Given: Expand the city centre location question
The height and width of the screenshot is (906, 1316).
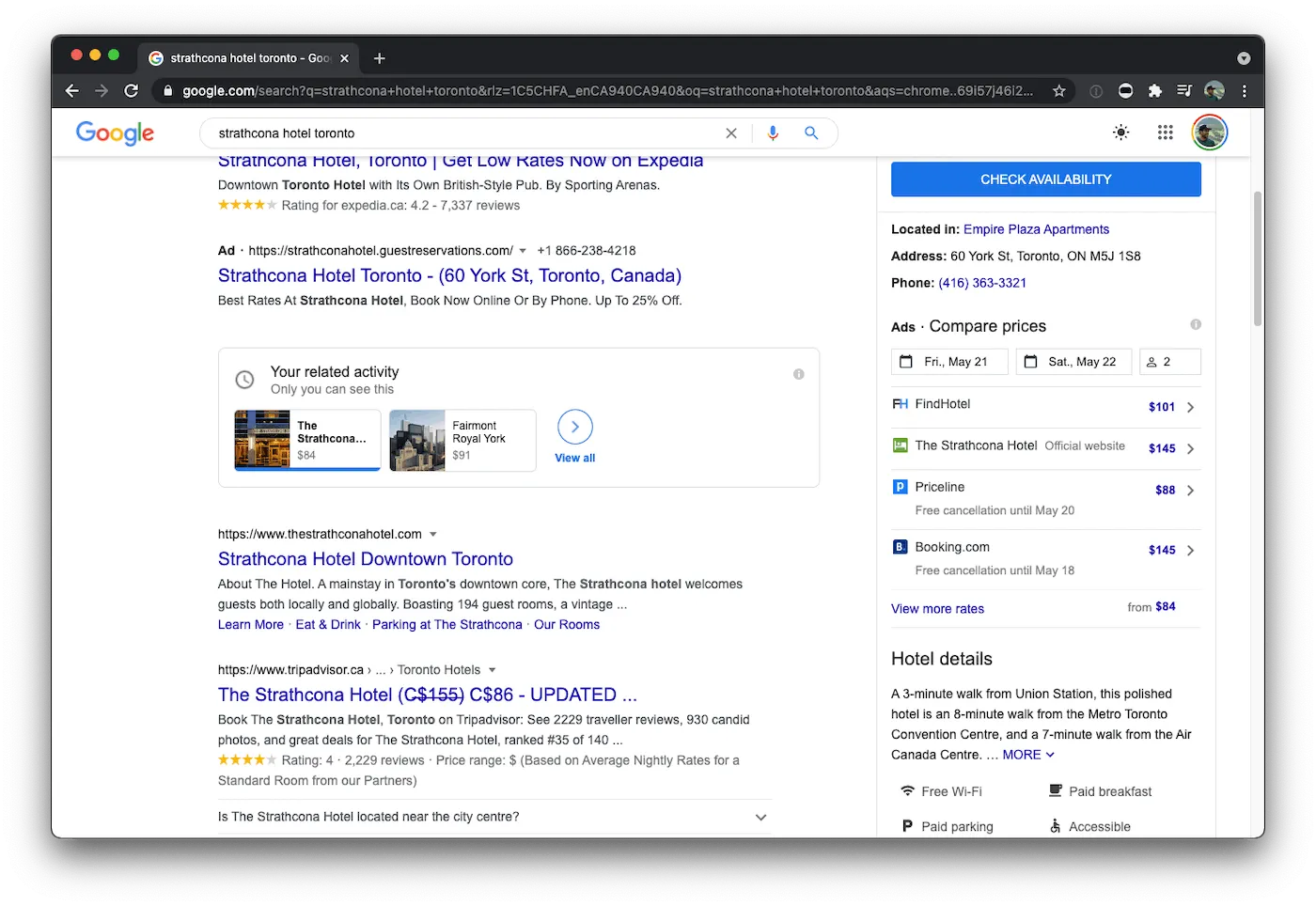Looking at the screenshot, I should point(494,817).
